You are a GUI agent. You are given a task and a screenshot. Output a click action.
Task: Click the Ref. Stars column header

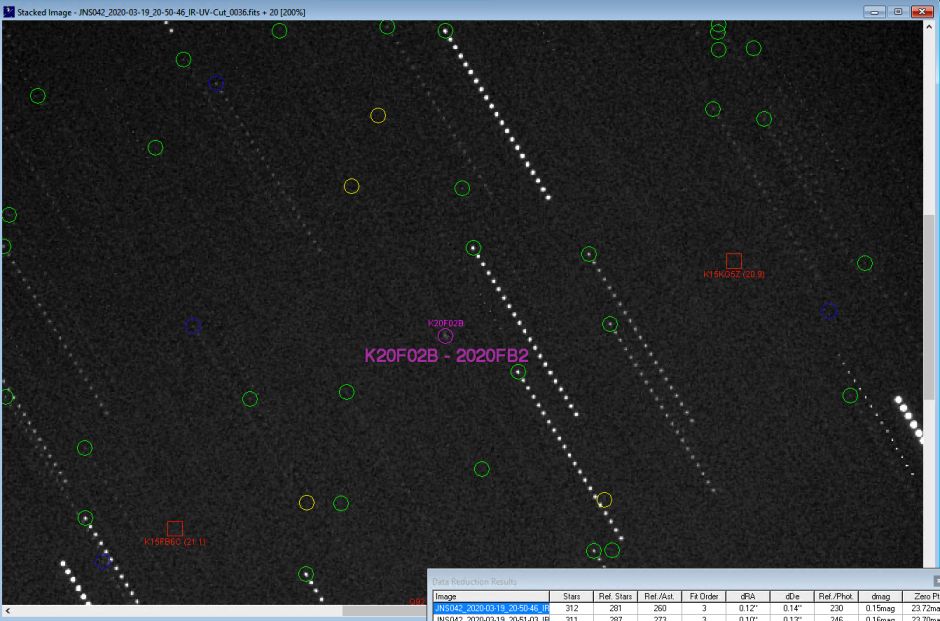click(x=615, y=595)
